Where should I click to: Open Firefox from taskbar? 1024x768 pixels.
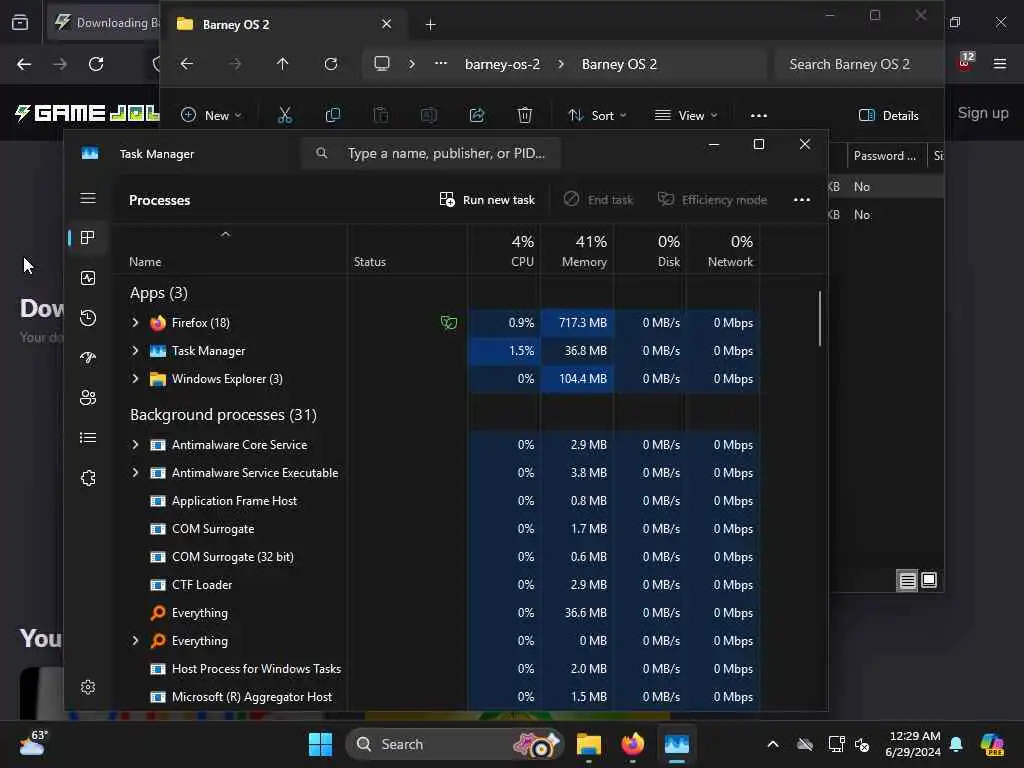click(632, 744)
